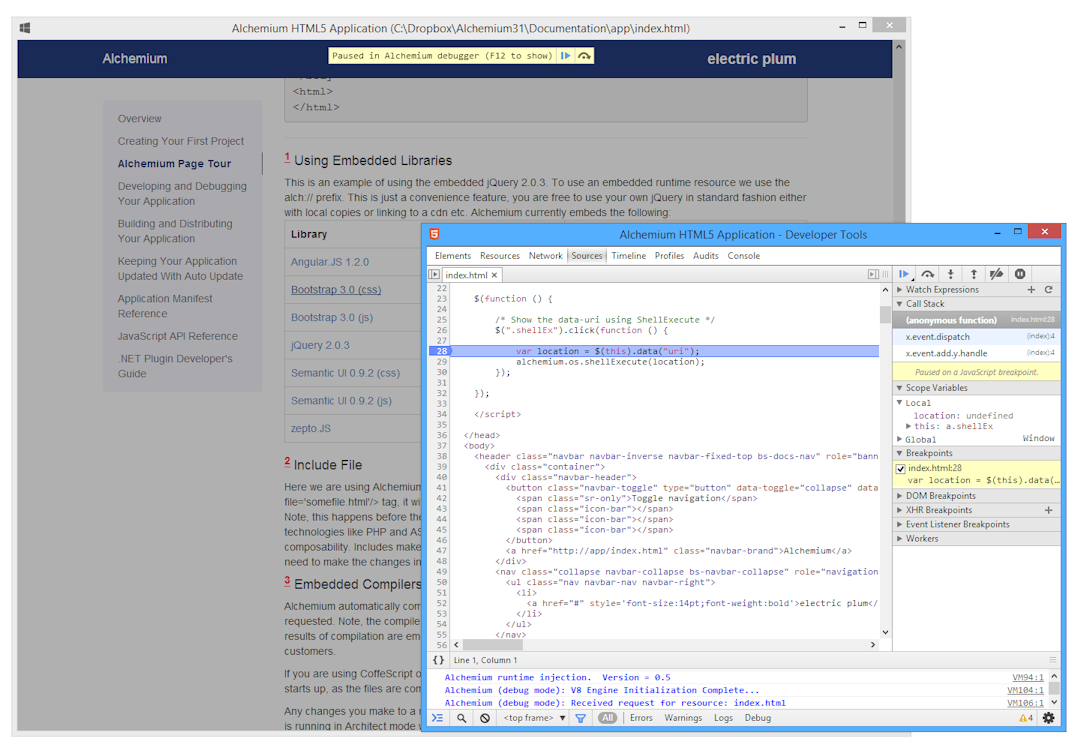The width and height of the screenshot is (1081, 751).
Task: Open search in the DevTools status bar
Action: [x=461, y=718]
